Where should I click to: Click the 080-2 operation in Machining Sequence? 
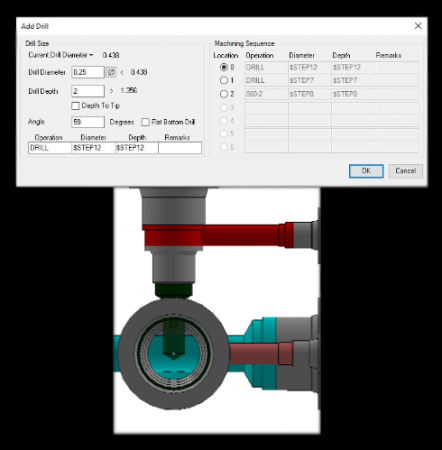pos(266,94)
